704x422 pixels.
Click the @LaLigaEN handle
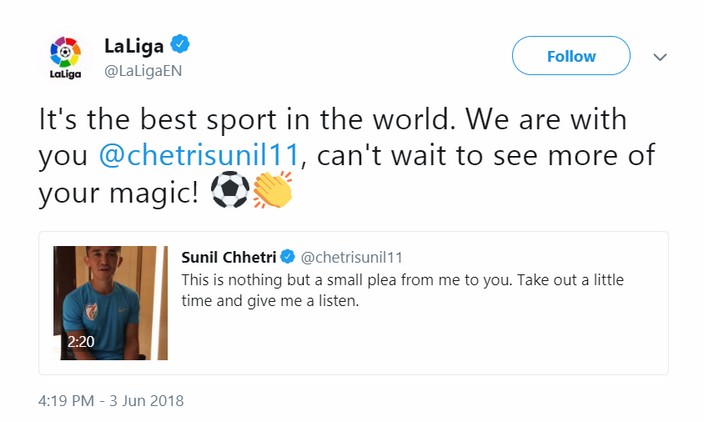pyautogui.click(x=143, y=71)
